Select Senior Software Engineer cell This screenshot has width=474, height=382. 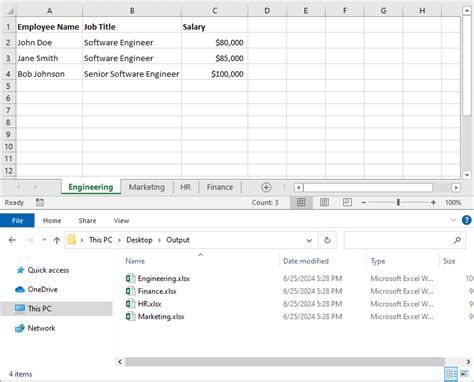click(x=132, y=74)
